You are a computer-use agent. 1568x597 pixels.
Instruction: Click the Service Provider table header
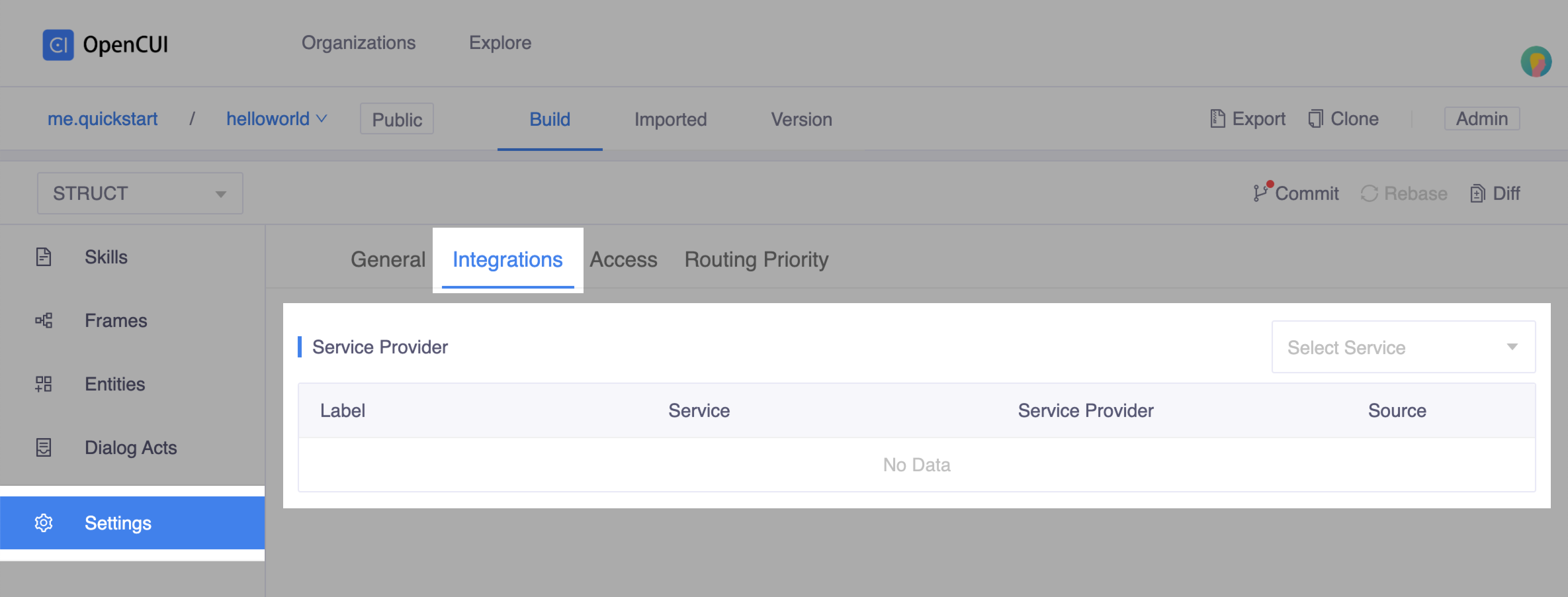[x=1086, y=410]
